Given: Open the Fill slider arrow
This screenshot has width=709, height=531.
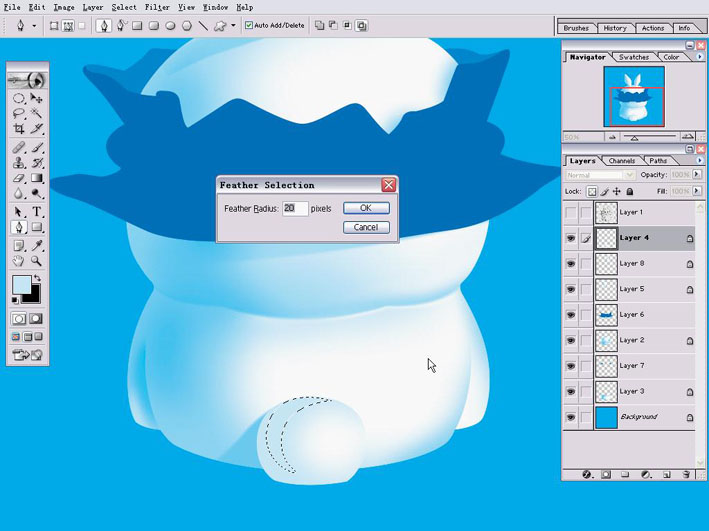Looking at the screenshot, I should pos(697,191).
